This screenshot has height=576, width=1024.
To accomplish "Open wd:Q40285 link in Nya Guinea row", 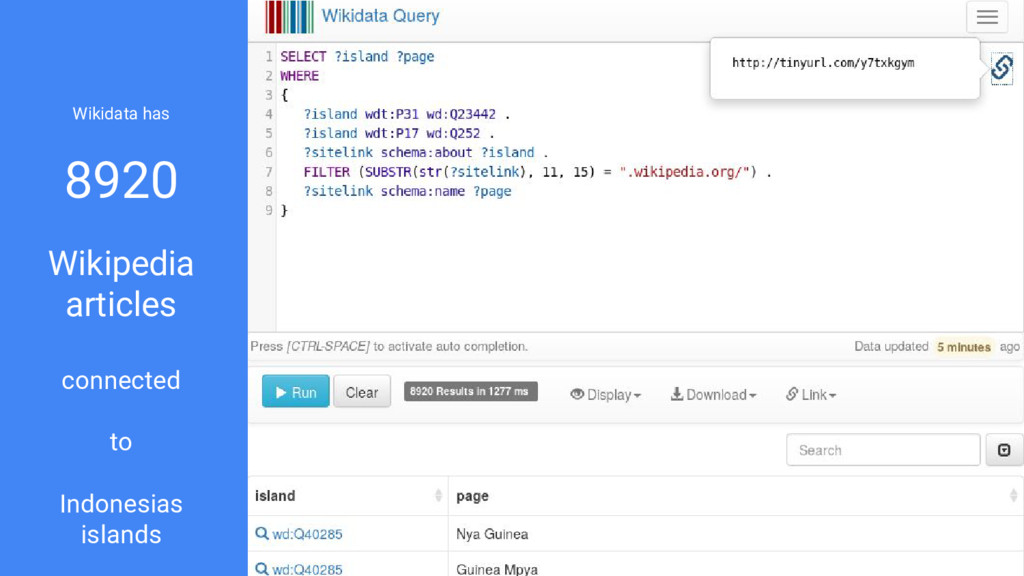I will (x=307, y=534).
